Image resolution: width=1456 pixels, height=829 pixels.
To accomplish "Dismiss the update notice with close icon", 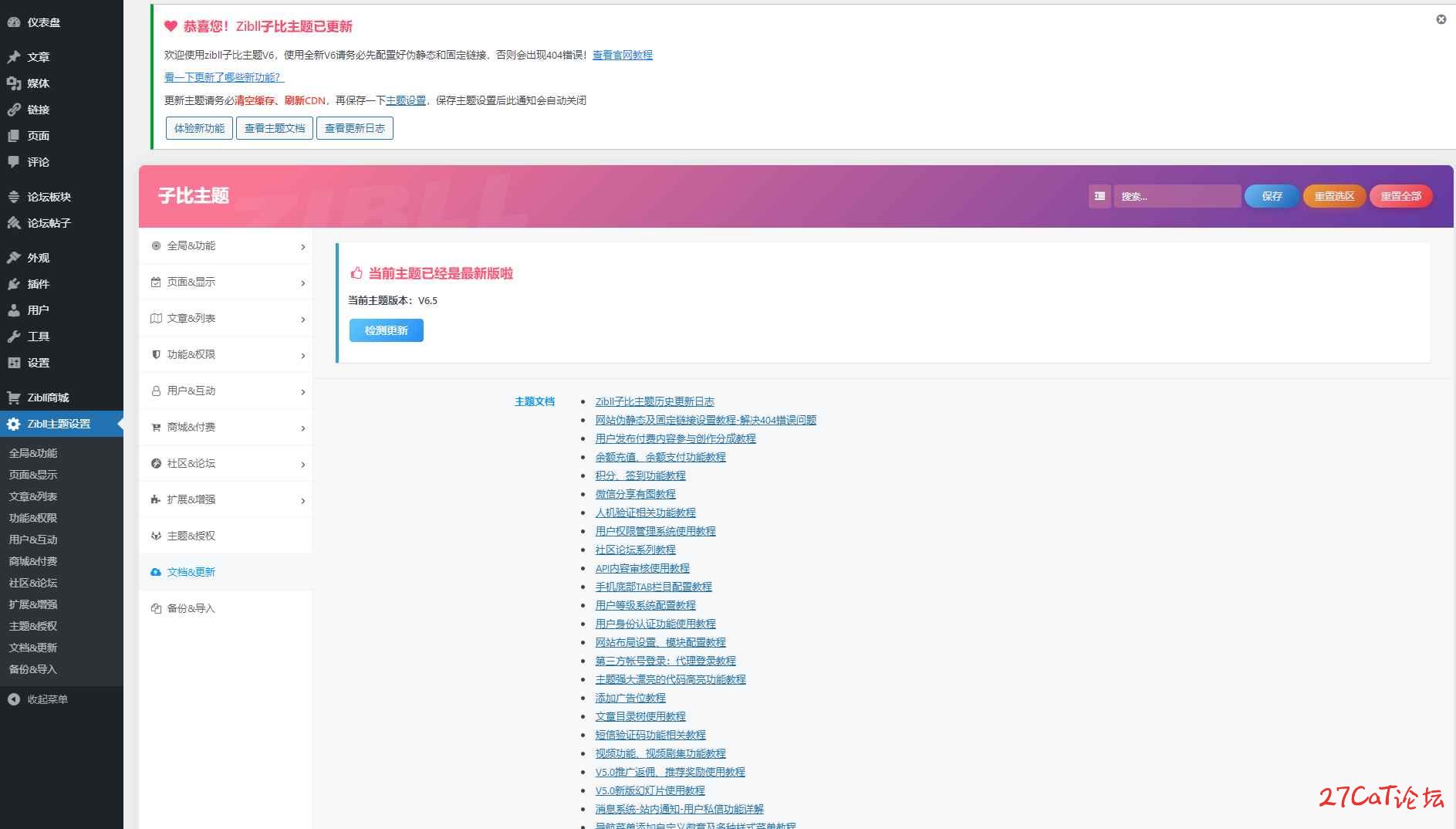I will pos(1441,19).
